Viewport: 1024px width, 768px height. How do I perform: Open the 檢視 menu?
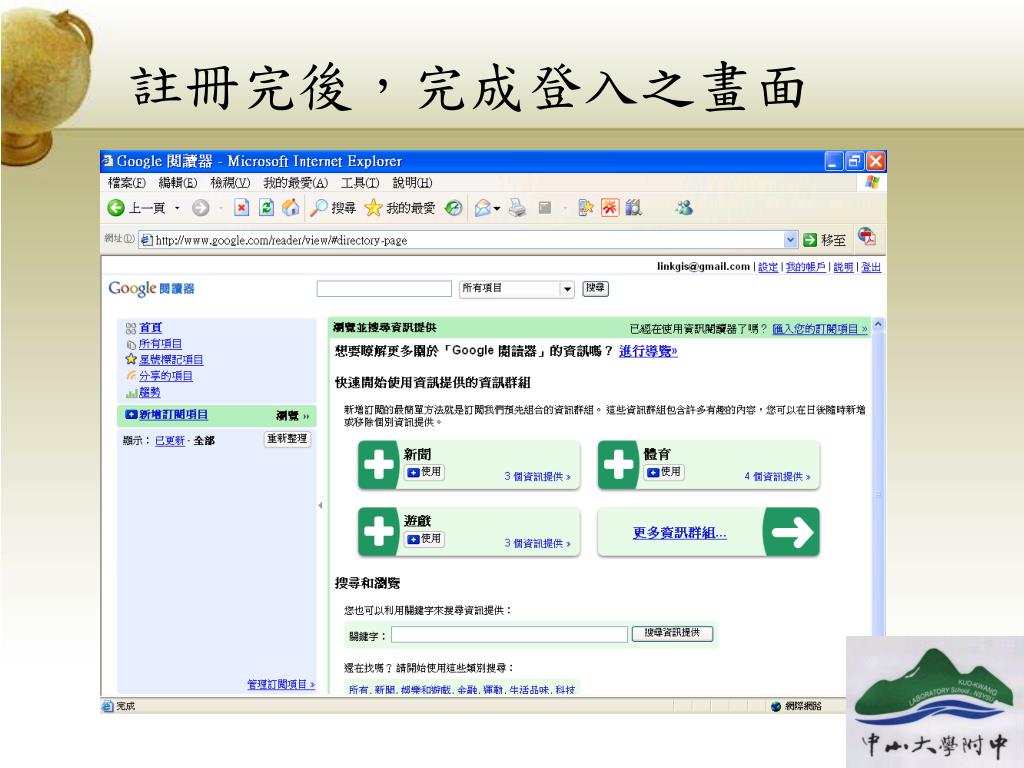coord(230,183)
